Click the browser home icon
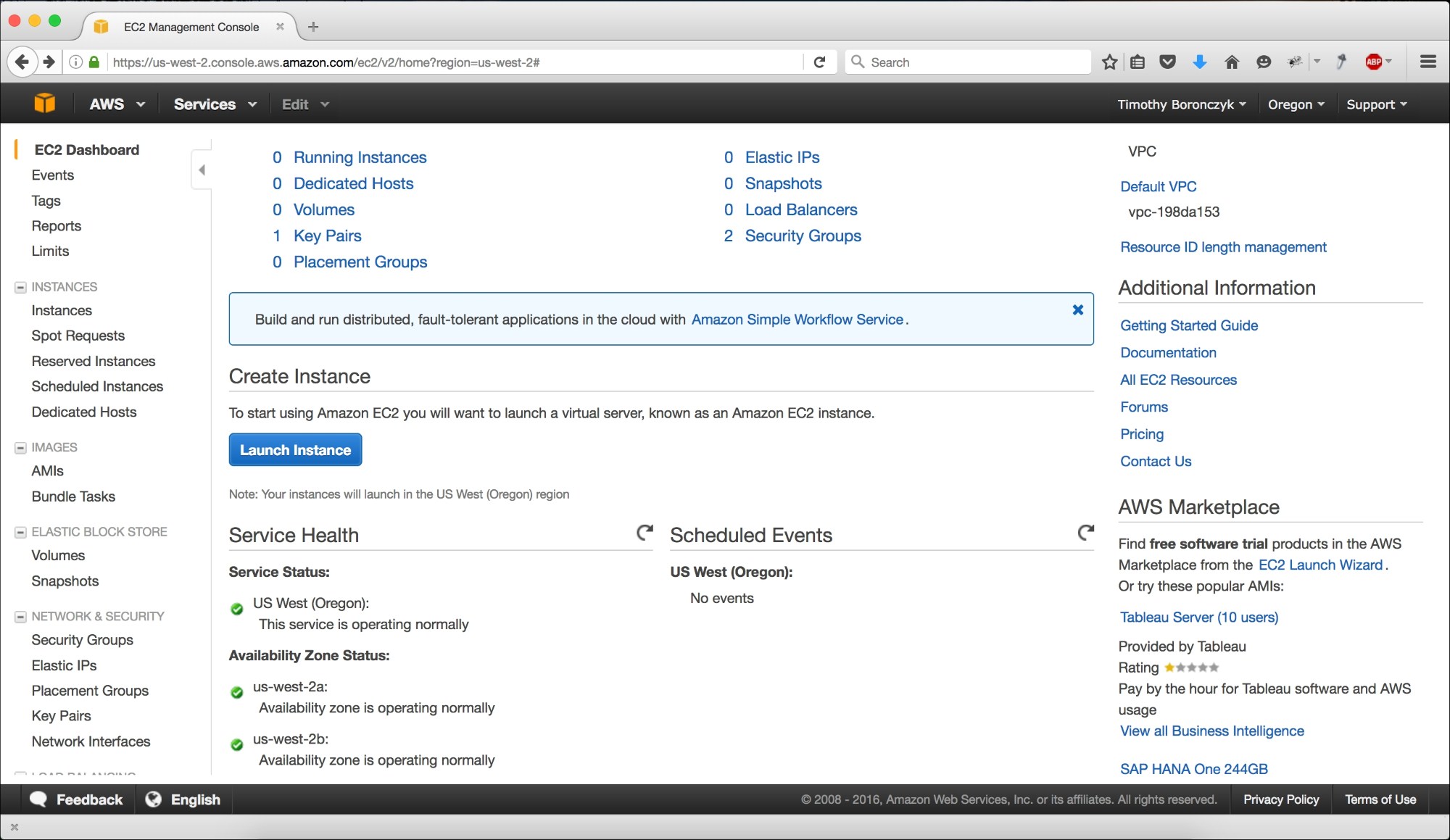 (1231, 62)
